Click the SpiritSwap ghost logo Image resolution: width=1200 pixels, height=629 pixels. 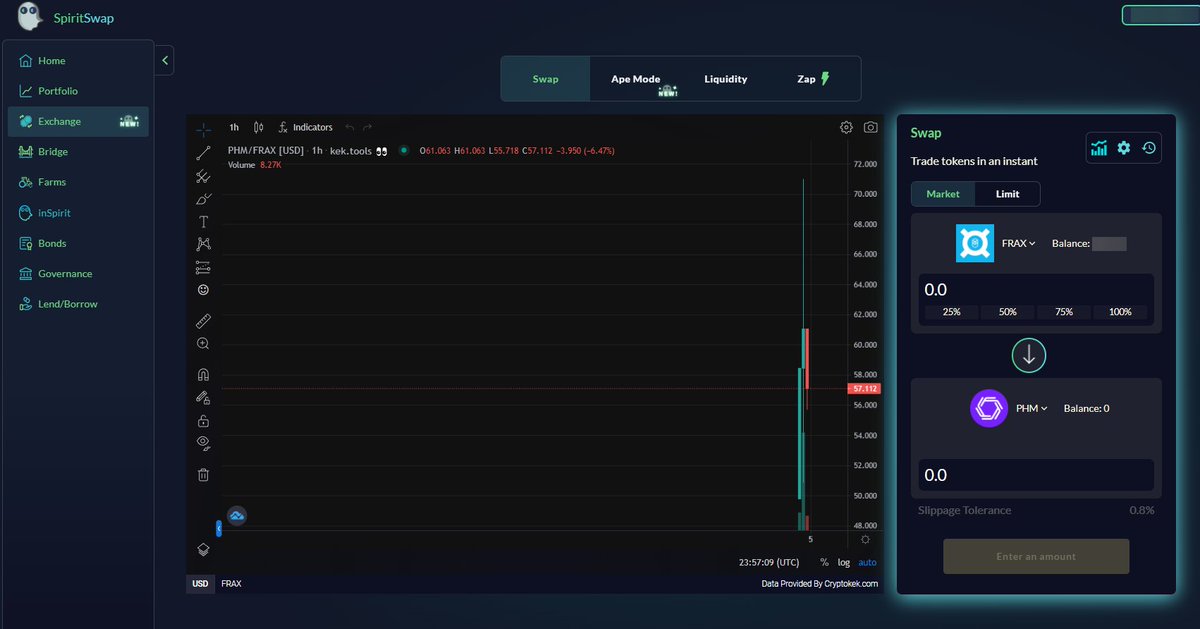point(30,17)
